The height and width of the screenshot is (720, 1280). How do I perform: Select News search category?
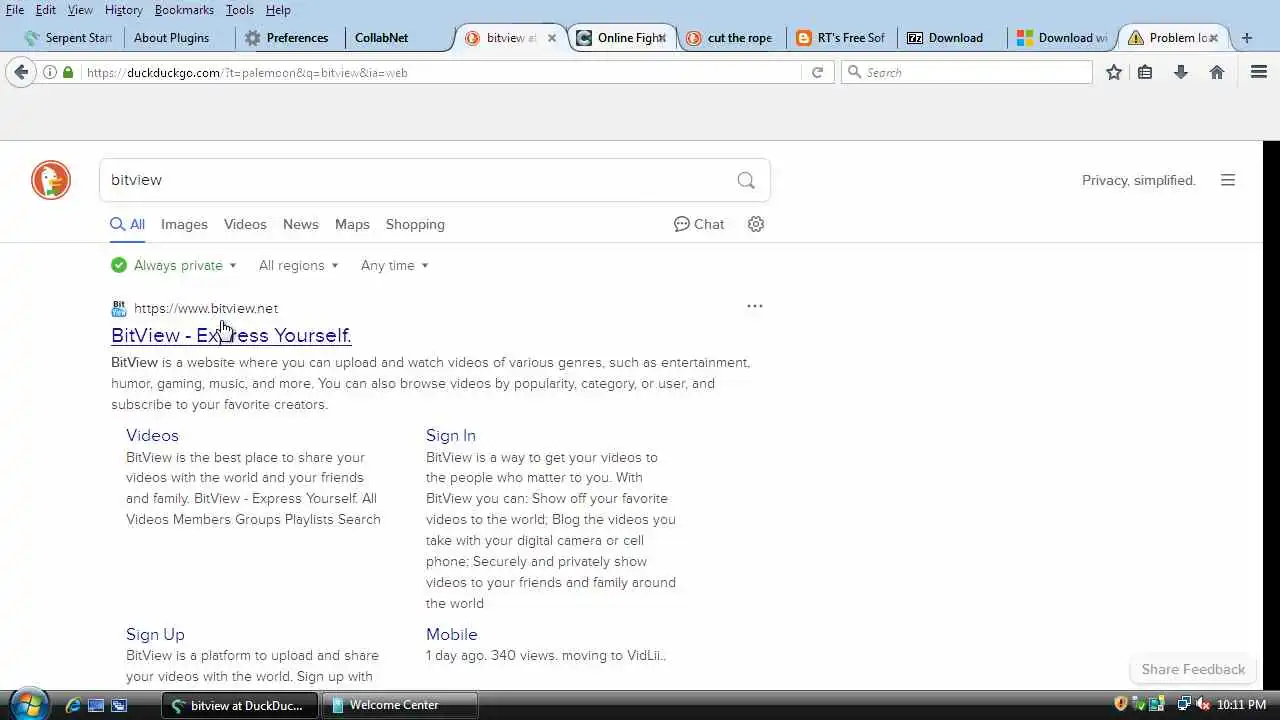[x=300, y=224]
